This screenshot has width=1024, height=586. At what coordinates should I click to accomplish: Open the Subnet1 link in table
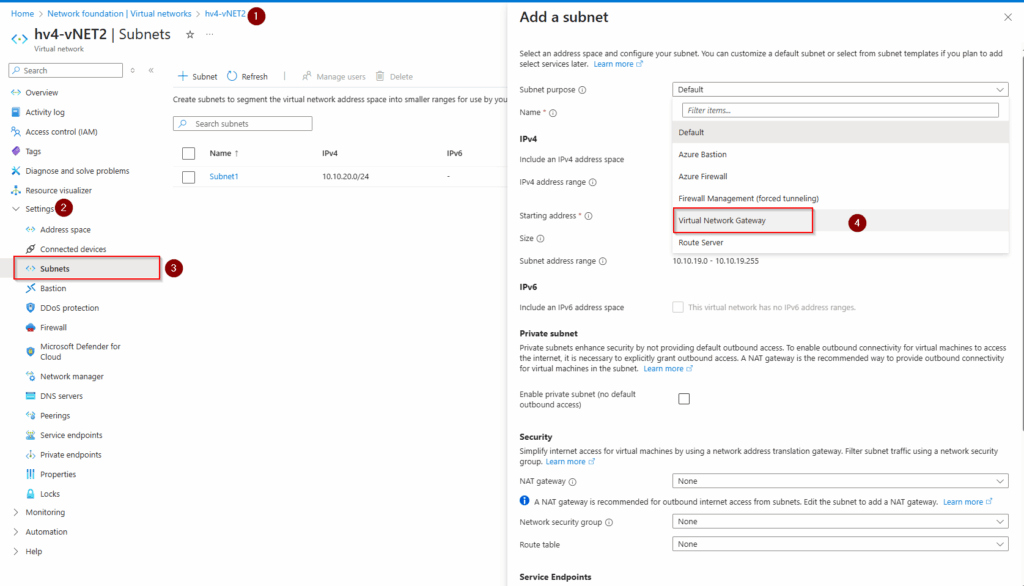pos(223,177)
